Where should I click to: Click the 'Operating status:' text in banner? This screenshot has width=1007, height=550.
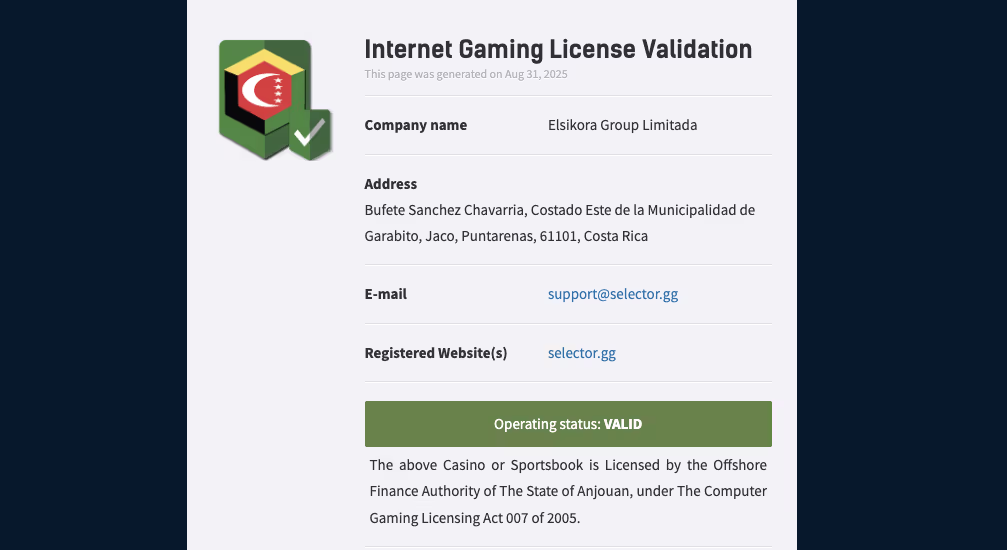tap(547, 424)
